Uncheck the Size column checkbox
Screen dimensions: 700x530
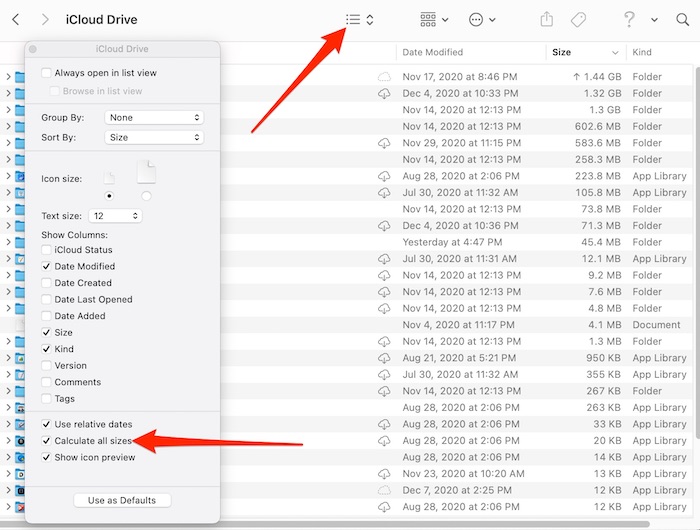click(46, 332)
